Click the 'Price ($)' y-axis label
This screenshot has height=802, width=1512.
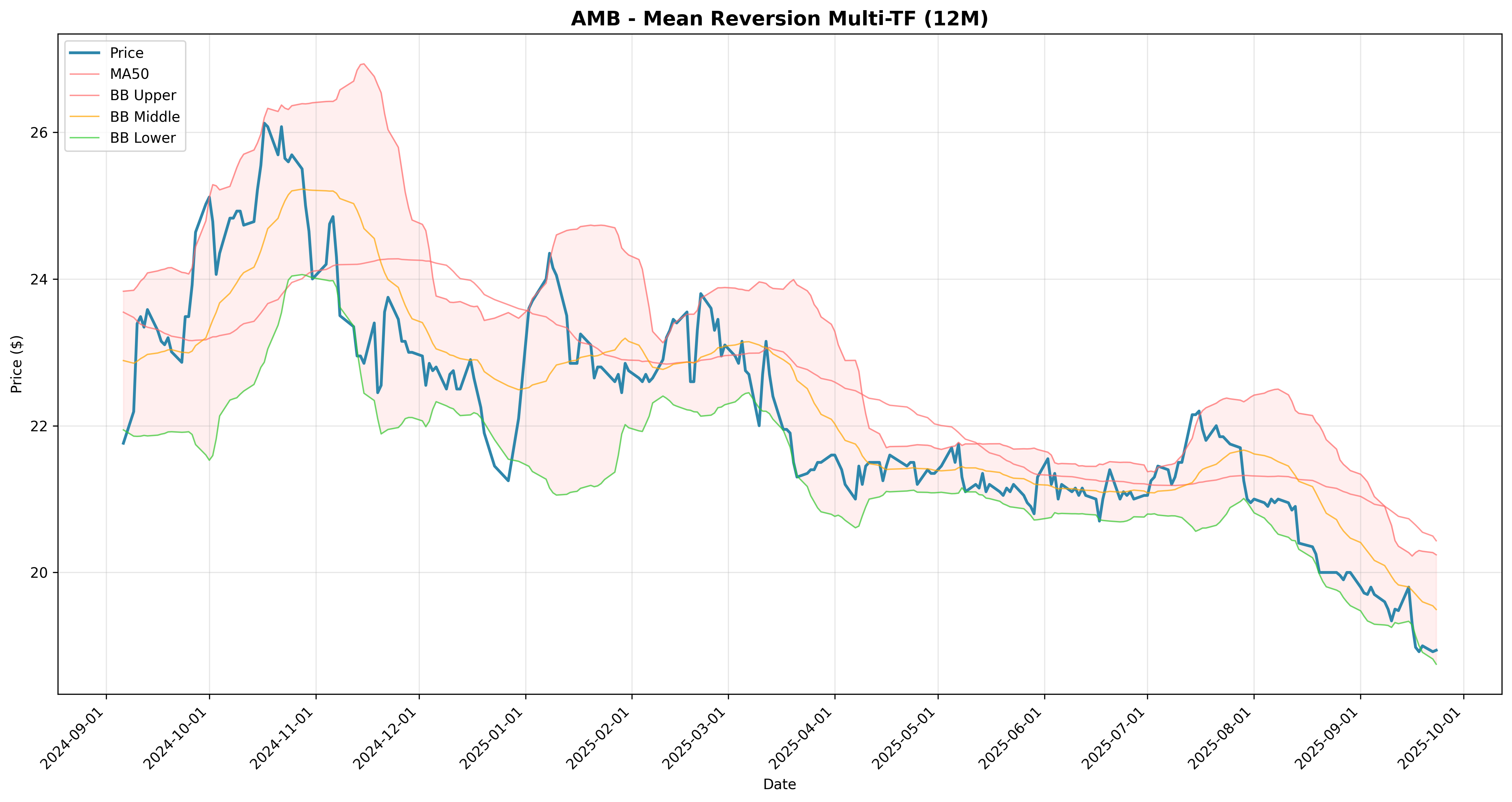click(x=17, y=364)
